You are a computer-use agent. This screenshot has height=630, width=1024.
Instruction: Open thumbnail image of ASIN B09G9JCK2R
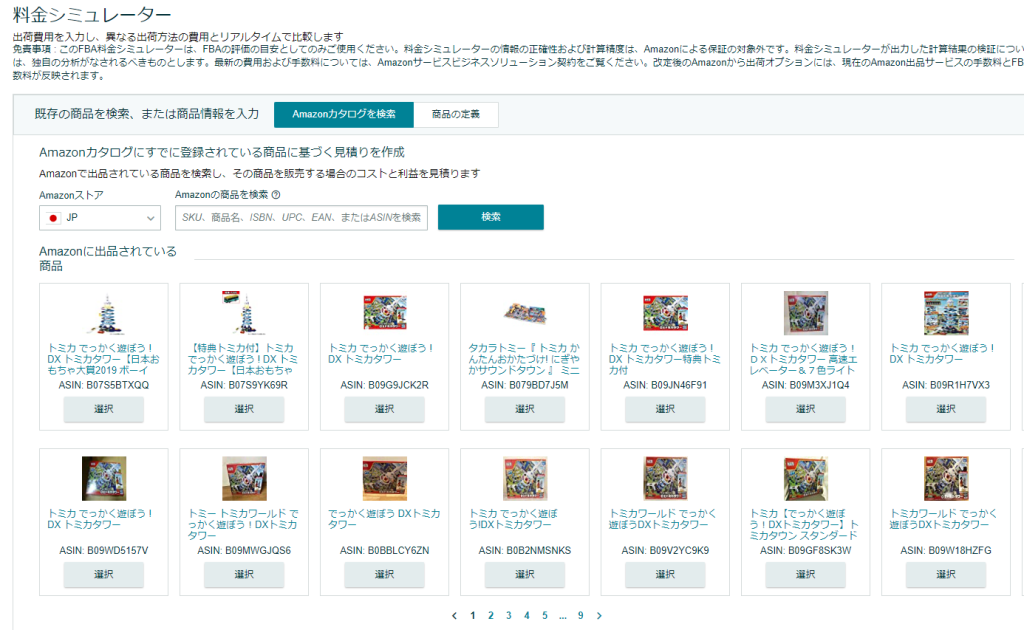click(x=385, y=313)
